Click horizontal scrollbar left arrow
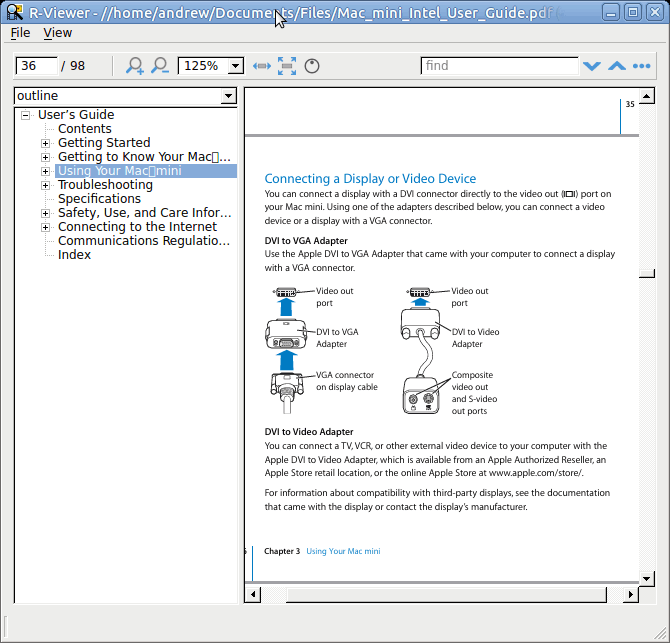Image resolution: width=670 pixels, height=643 pixels. (253, 594)
